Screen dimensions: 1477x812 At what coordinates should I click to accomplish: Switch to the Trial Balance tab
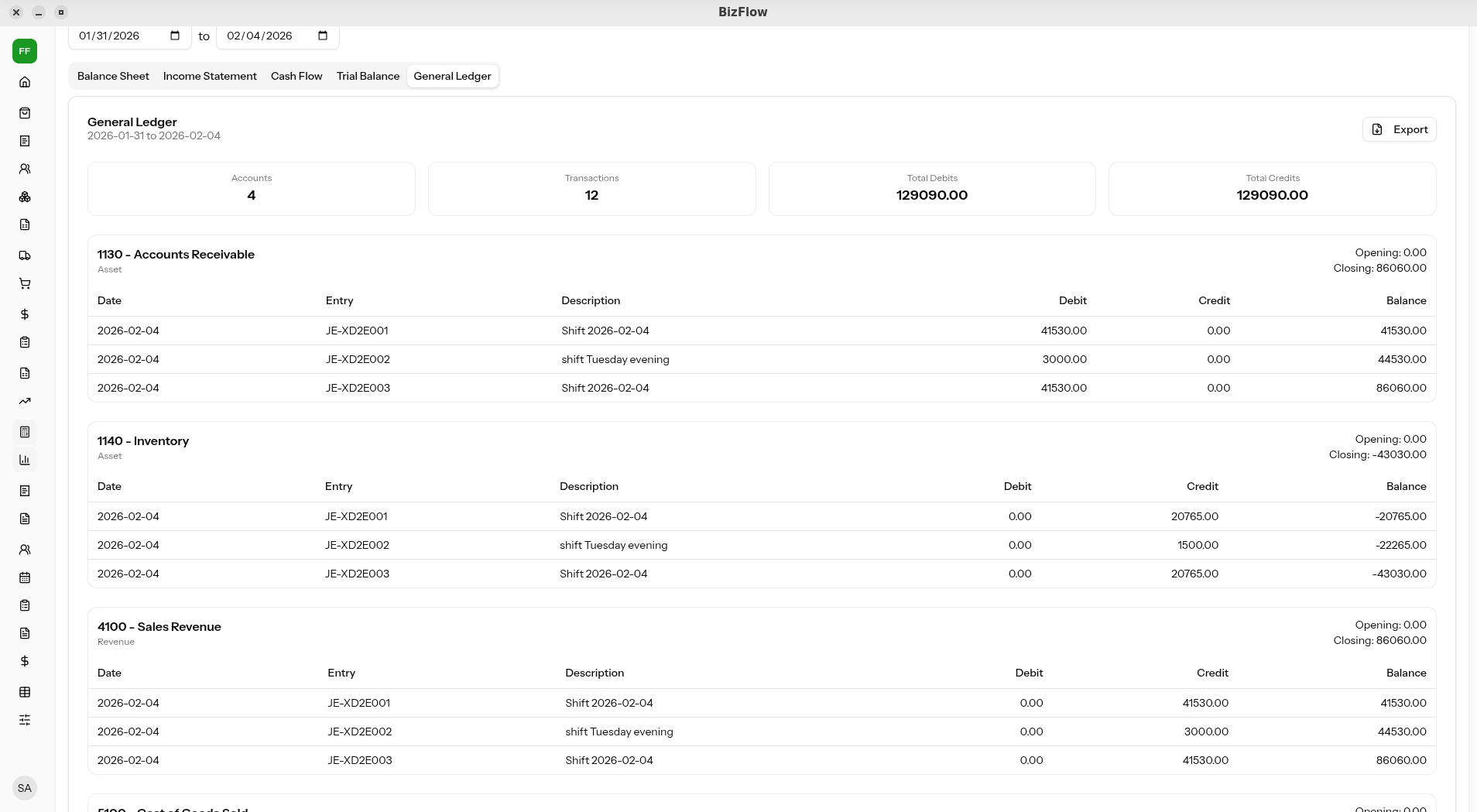(368, 76)
